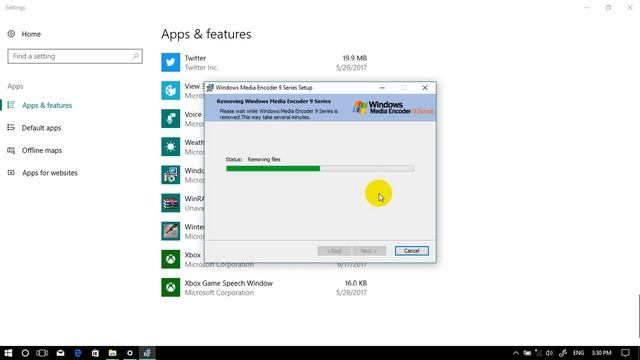Switch to Media Encoder setup on taskbar
The image size is (640, 360).
click(147, 353)
